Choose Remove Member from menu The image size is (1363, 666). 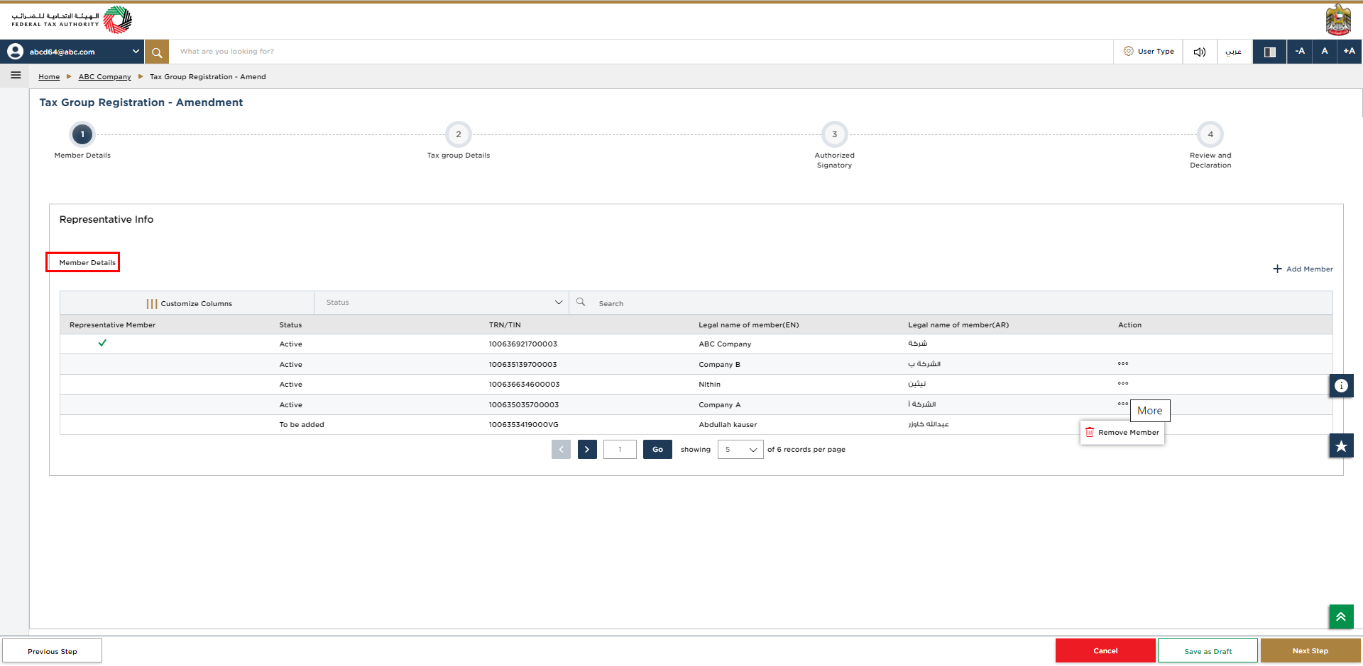click(x=1122, y=432)
